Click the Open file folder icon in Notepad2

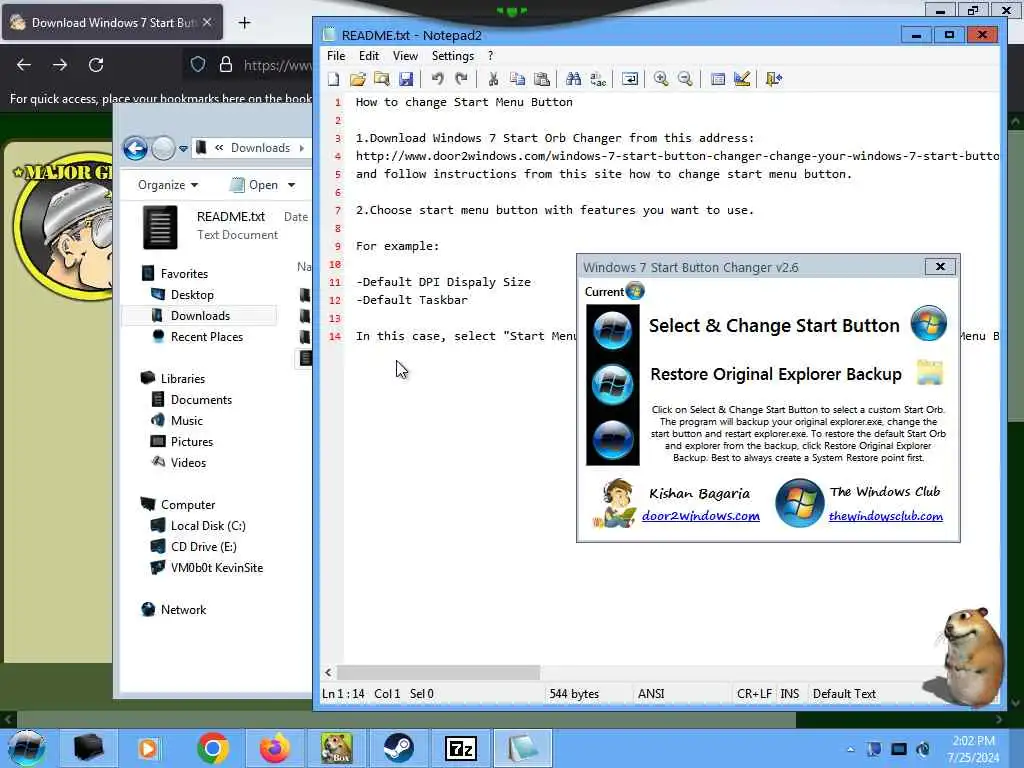pos(358,79)
